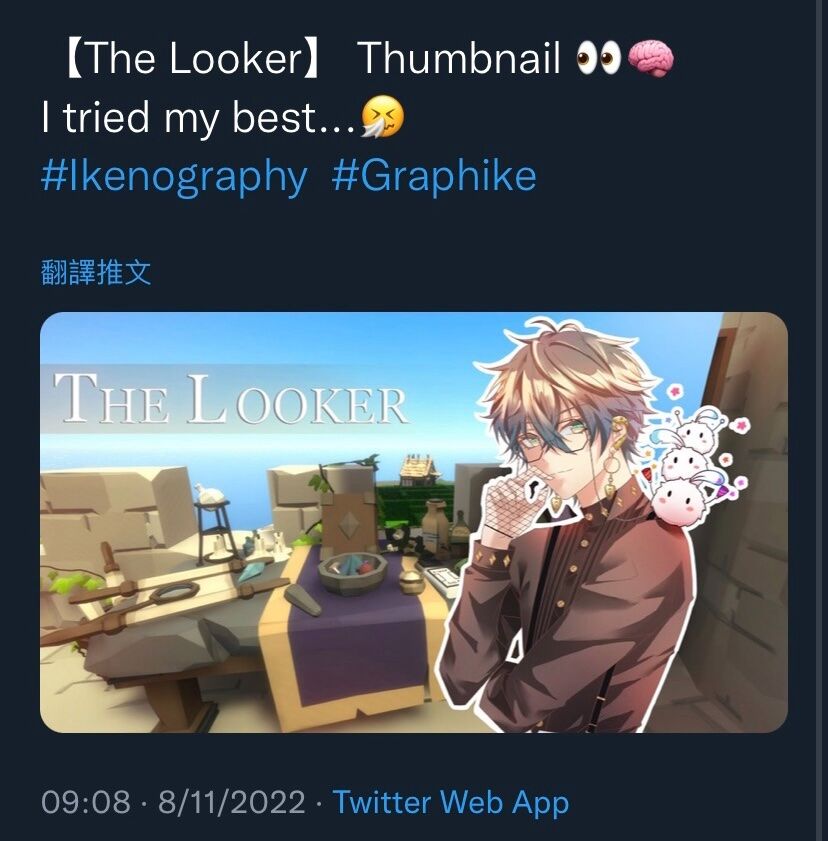
Task: Click the 【The Looker】 text in tweet
Action: click(193, 59)
